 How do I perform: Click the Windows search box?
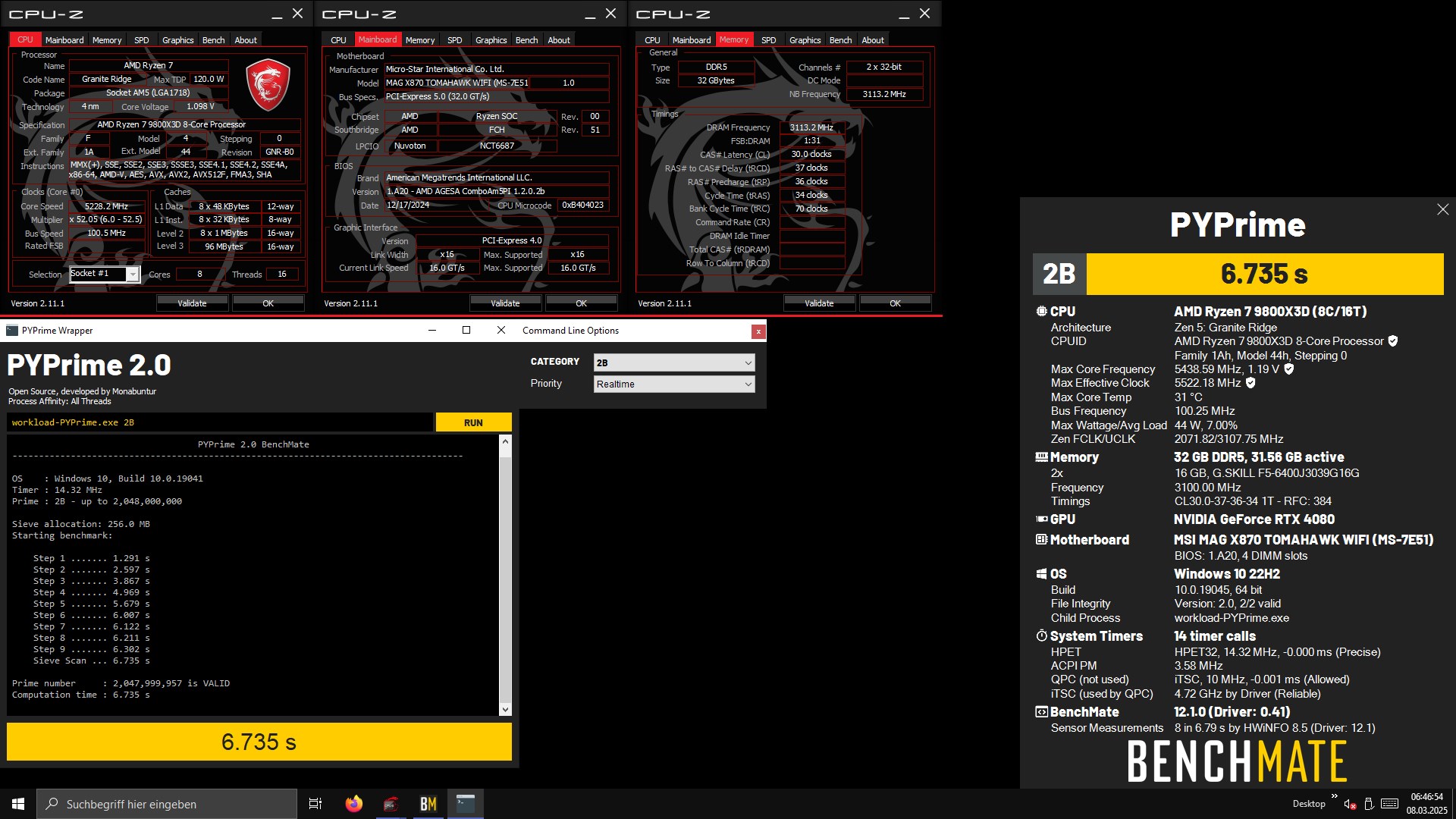coord(167,804)
